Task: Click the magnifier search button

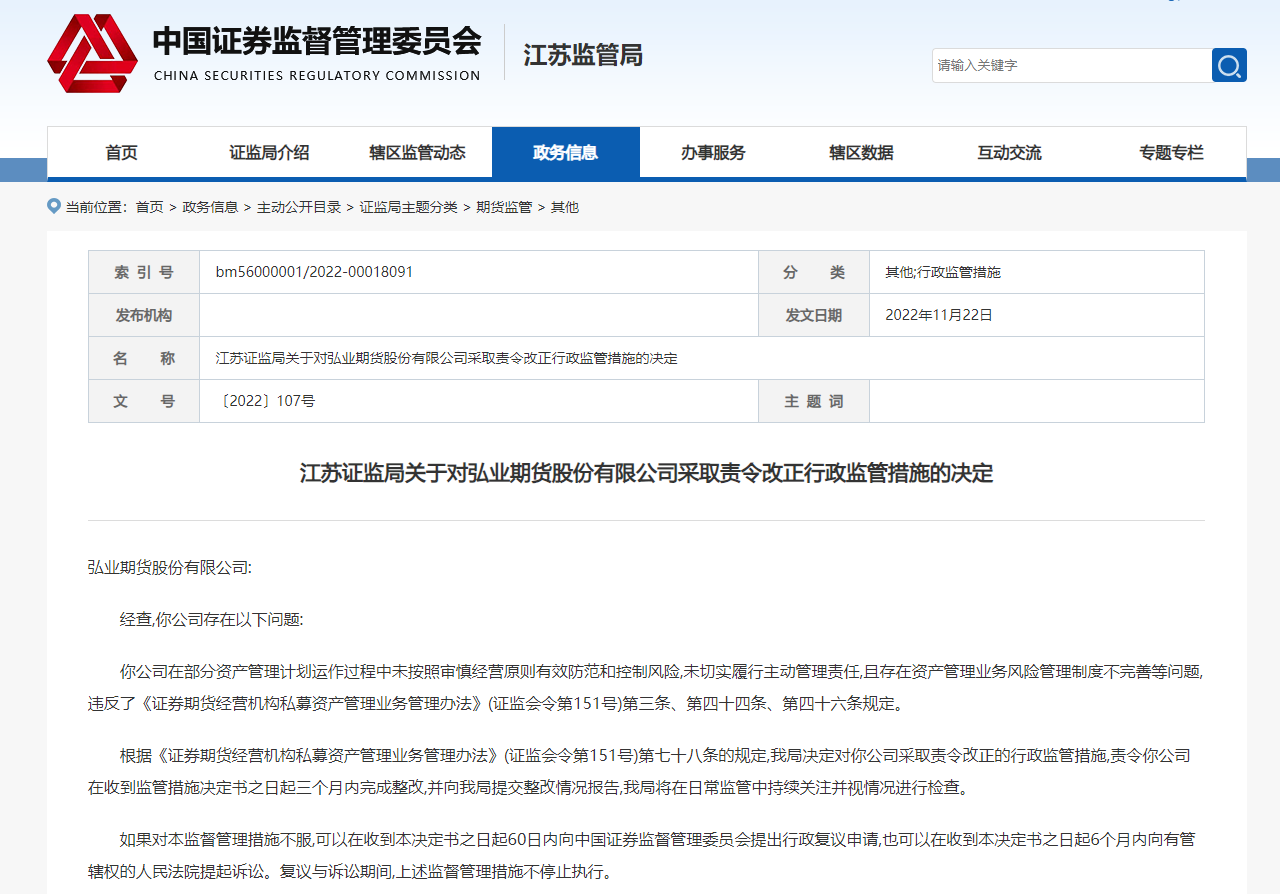Action: pos(1229,65)
